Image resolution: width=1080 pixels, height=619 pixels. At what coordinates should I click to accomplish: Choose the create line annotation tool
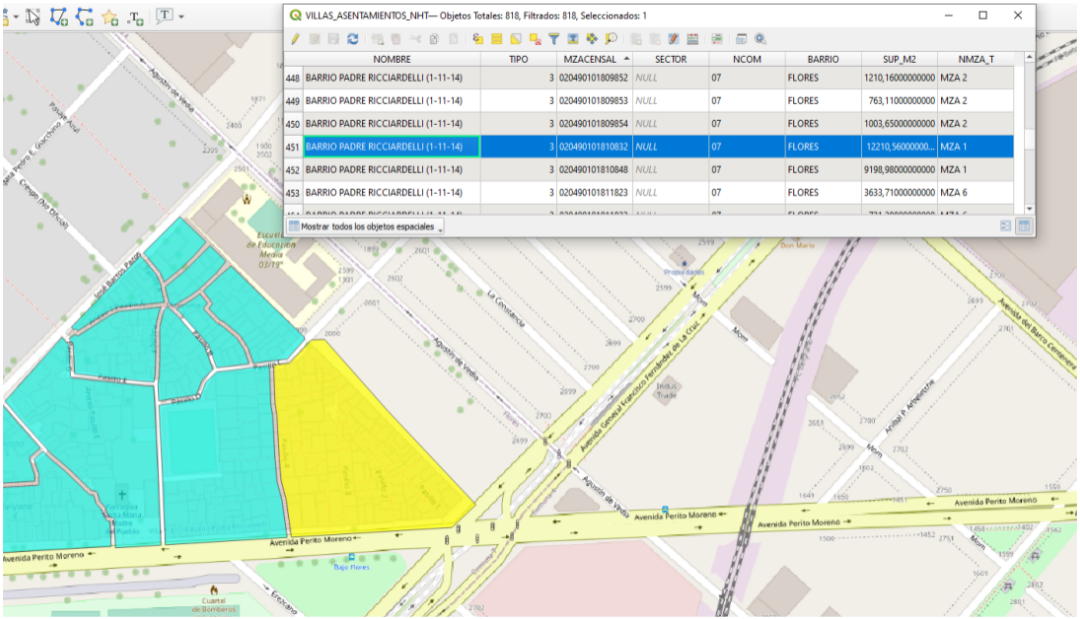[84, 17]
